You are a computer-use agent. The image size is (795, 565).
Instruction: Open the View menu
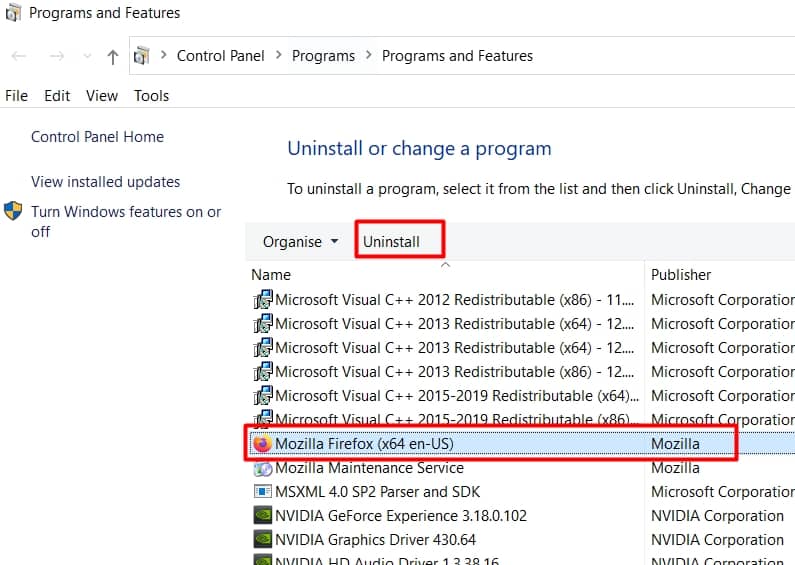point(101,95)
